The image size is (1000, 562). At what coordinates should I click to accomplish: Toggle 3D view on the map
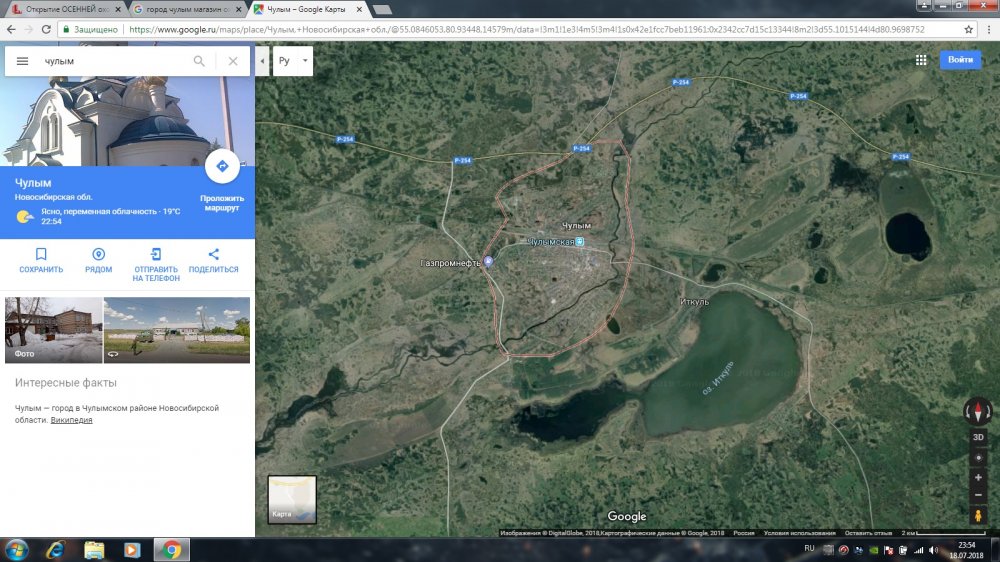[x=978, y=437]
